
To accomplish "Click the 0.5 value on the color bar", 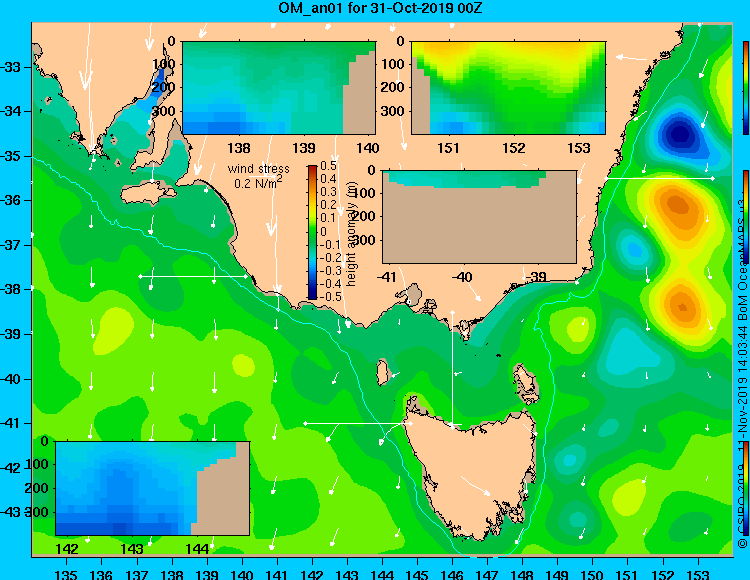I will coord(328,166).
